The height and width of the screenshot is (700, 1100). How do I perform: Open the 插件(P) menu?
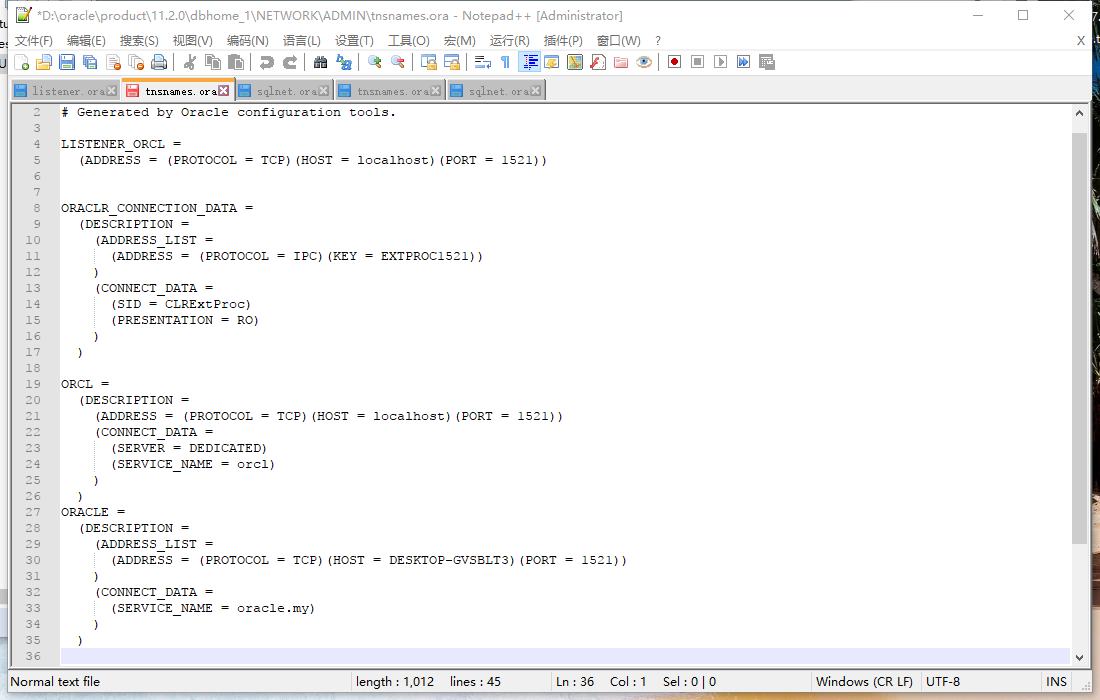563,41
